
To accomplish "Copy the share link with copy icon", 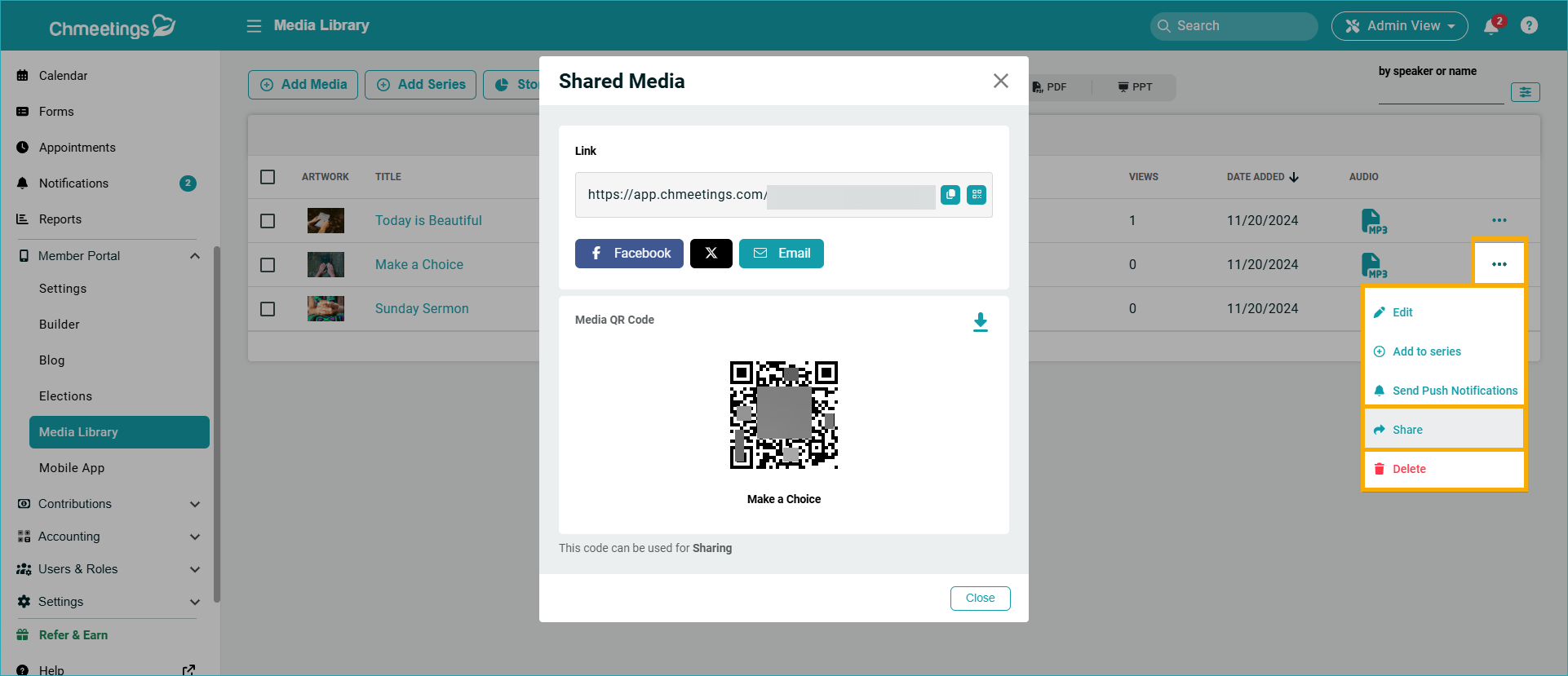I will point(950,195).
